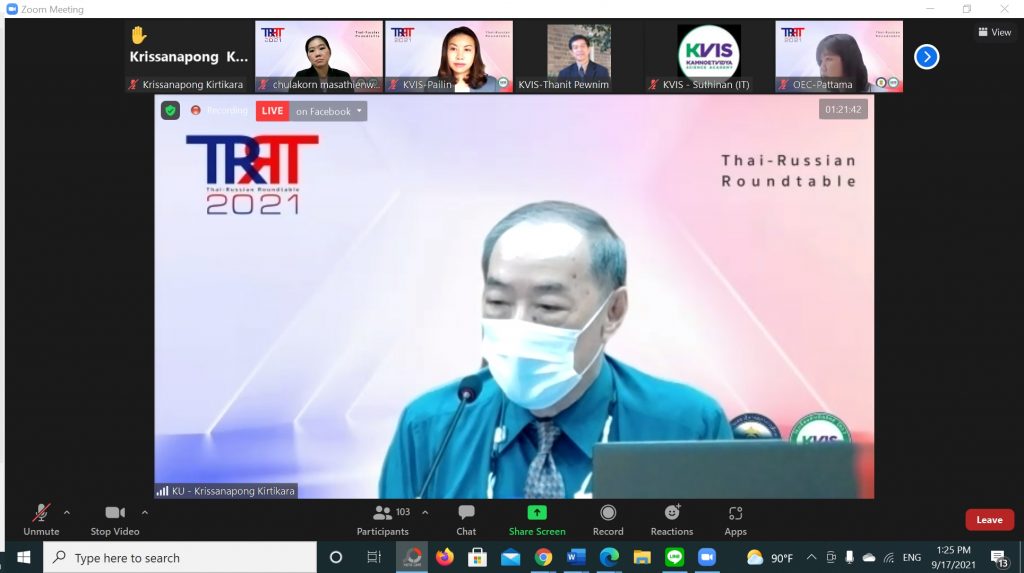Open the Participants panel
Viewport: 1024px width, 573px height.
[x=383, y=520]
